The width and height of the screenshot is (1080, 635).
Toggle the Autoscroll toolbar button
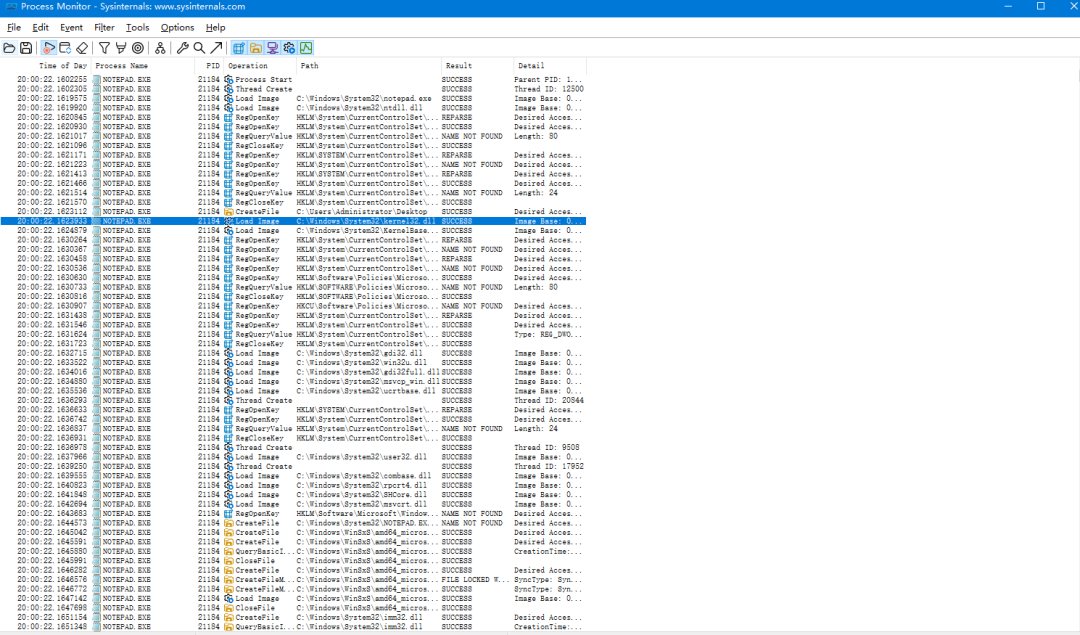click(x=65, y=48)
